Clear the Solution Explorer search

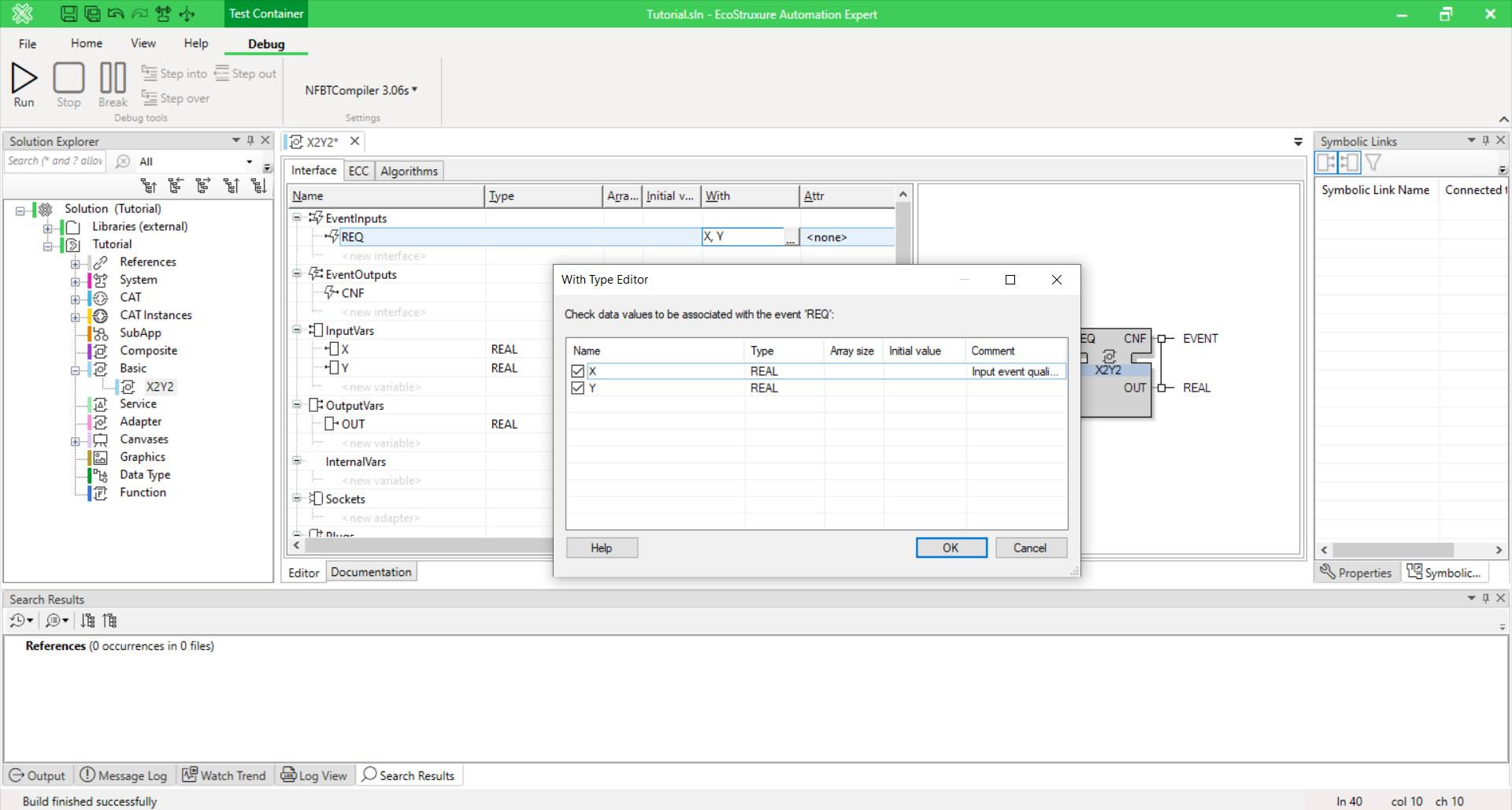click(123, 162)
